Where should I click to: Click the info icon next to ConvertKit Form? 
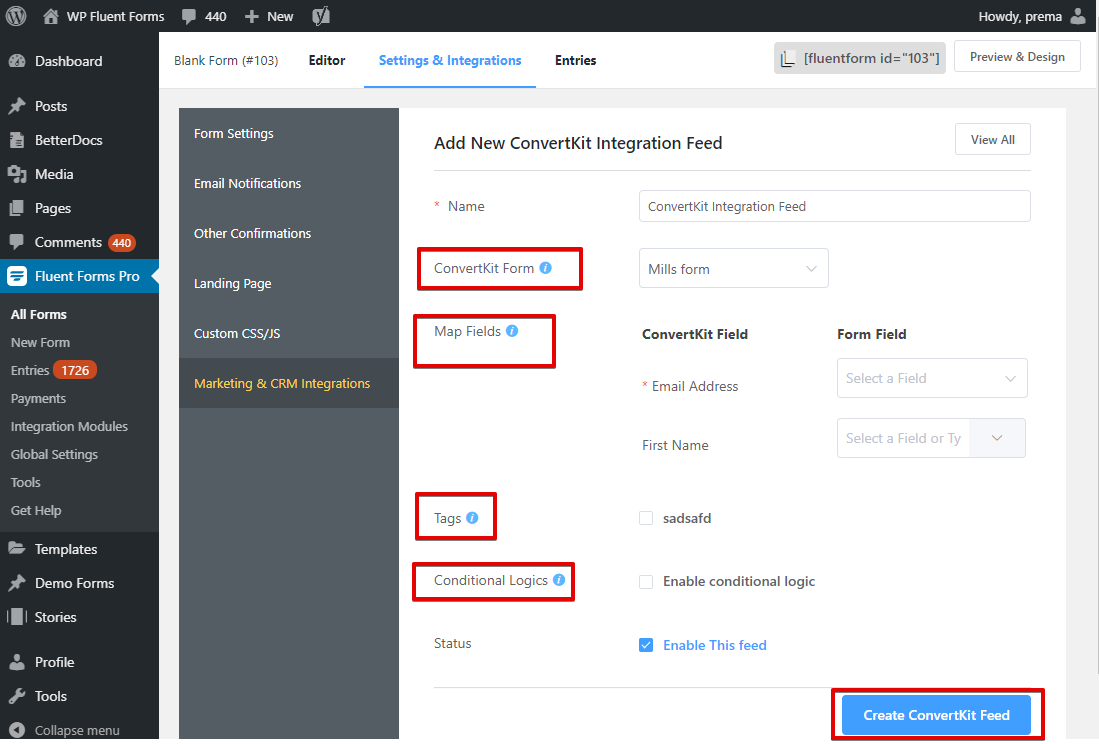[545, 268]
